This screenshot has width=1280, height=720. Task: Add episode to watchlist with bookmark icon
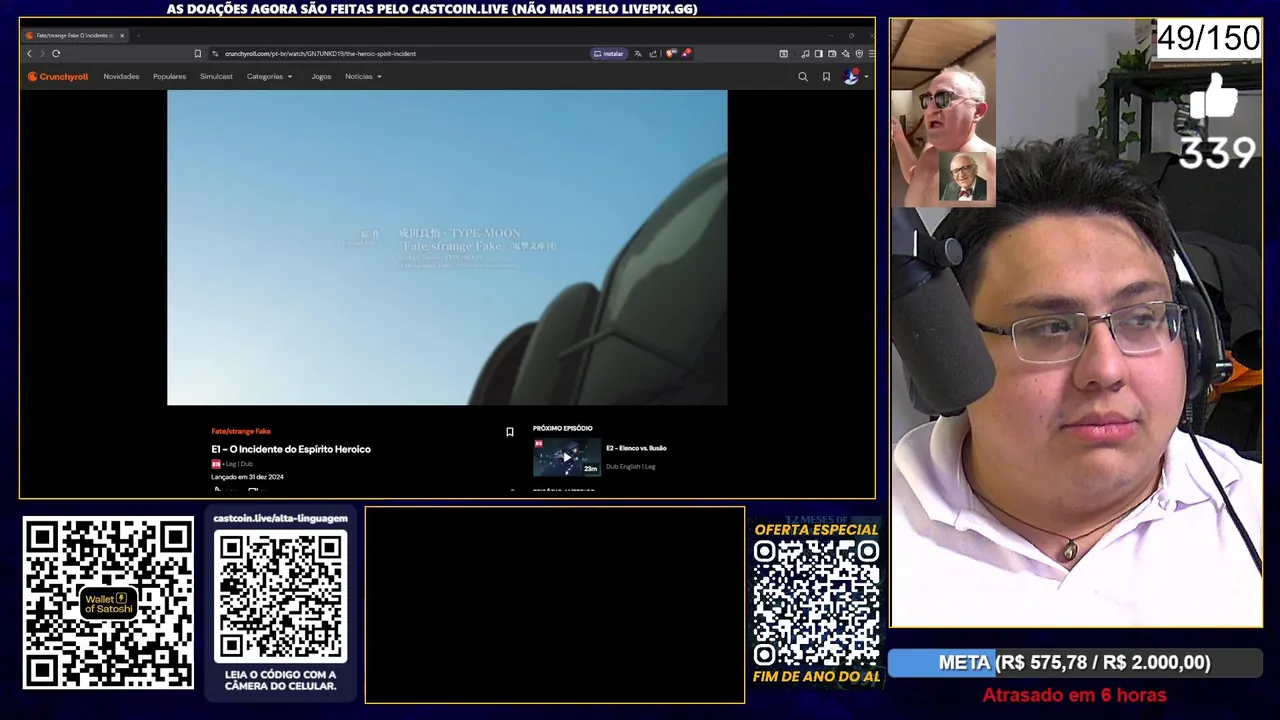[x=509, y=432]
